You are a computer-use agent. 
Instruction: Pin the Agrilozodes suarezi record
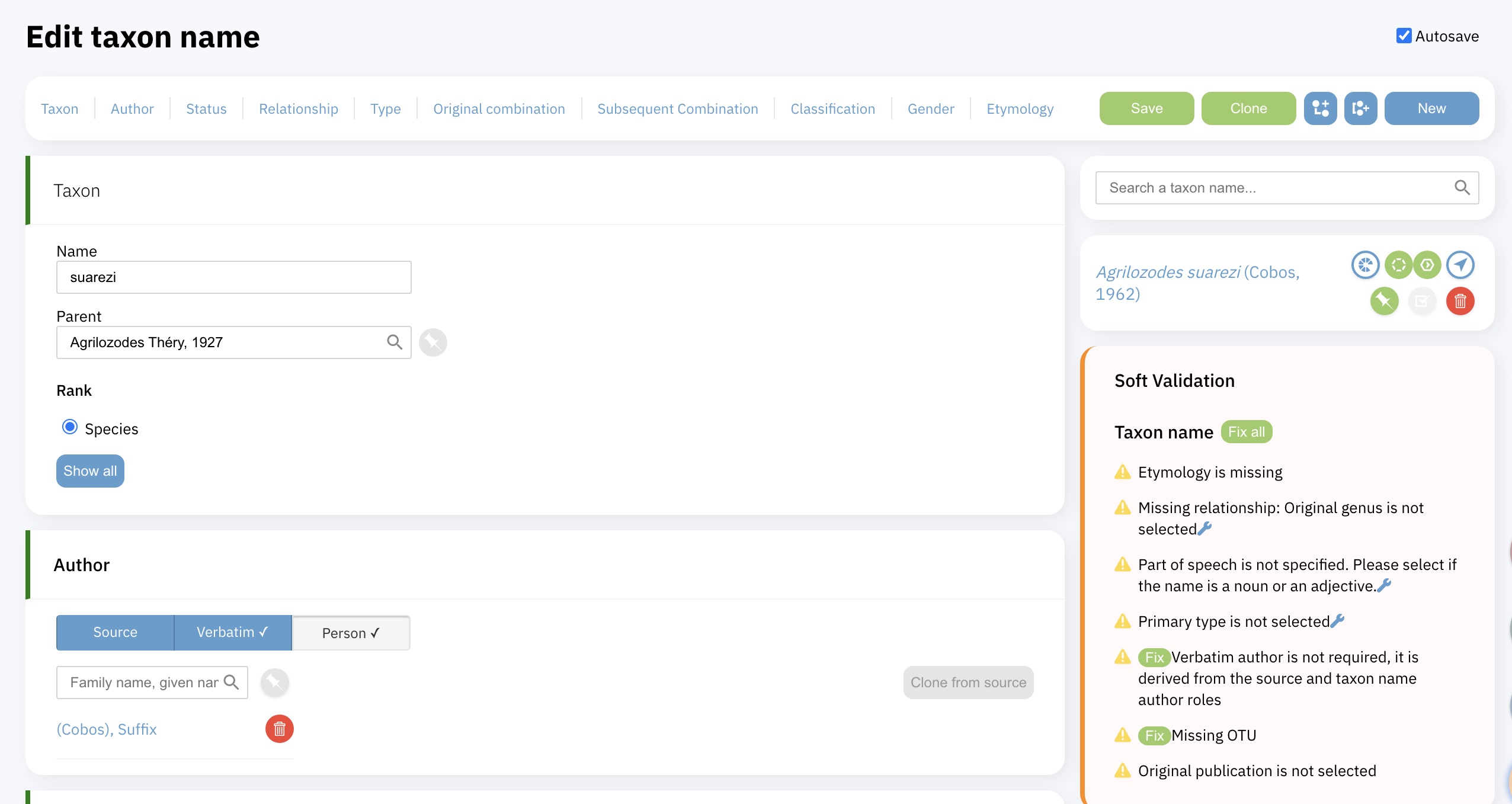tap(1384, 301)
